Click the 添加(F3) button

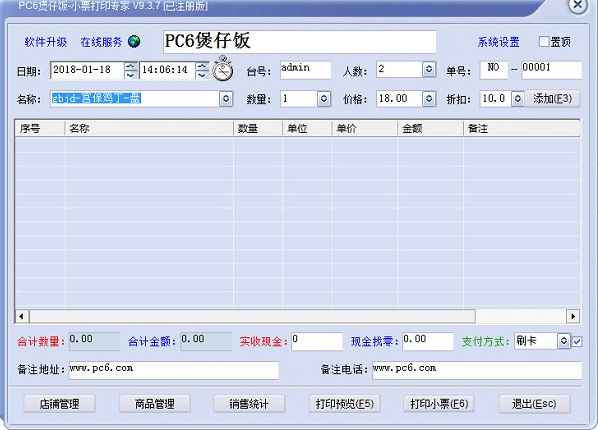pos(553,99)
